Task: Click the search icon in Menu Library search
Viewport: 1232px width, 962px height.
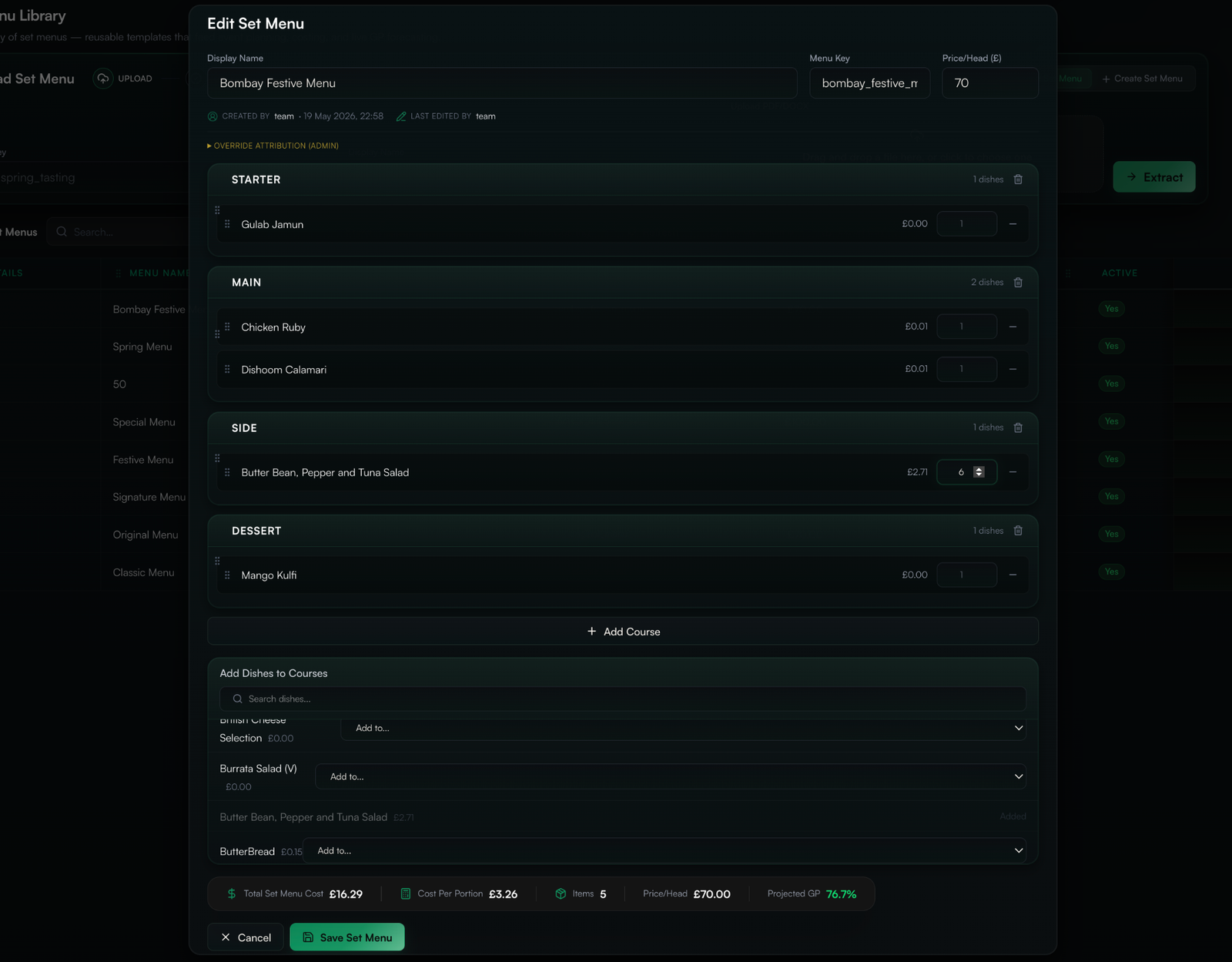Action: pos(62,232)
